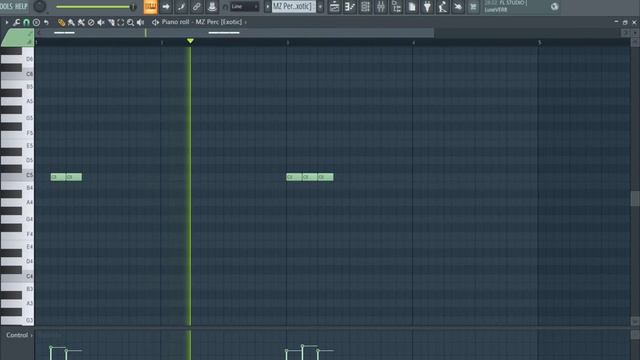Click bar 5 on the timeline ruler

(540, 42)
